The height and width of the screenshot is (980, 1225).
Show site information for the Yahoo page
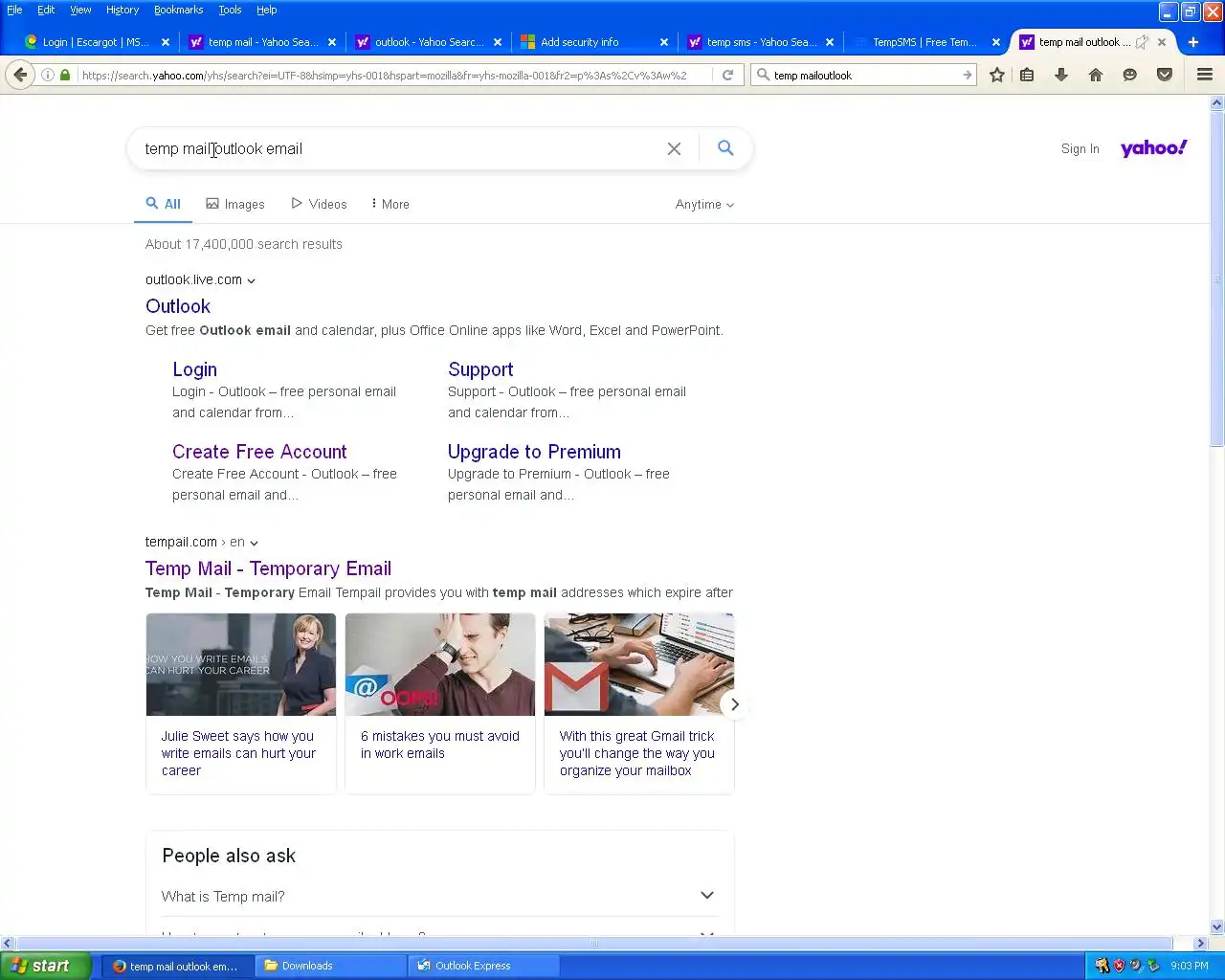(48, 75)
